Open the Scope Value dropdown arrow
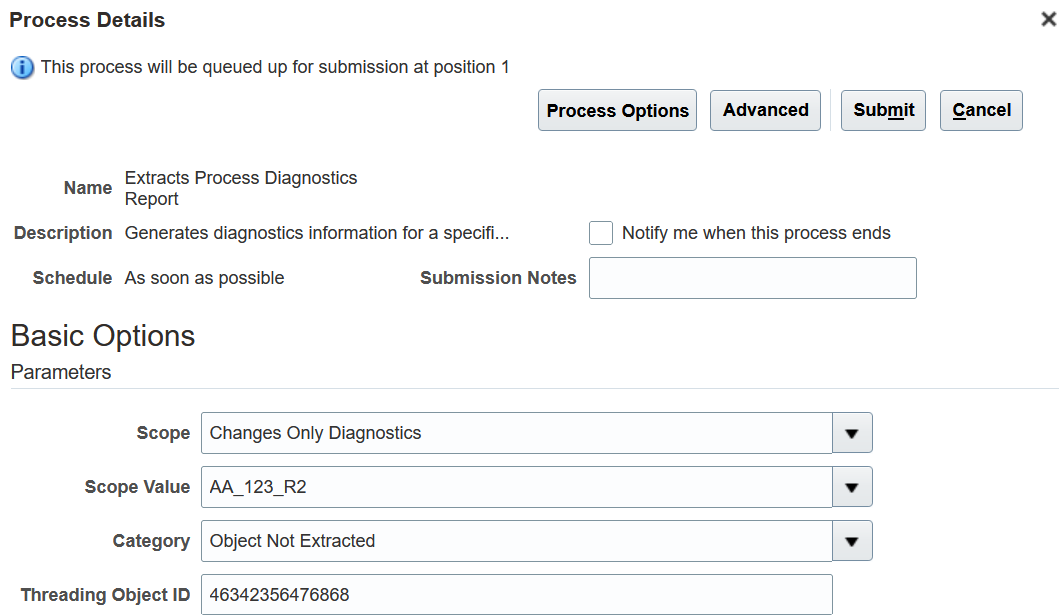The image size is (1059, 616). click(x=852, y=487)
